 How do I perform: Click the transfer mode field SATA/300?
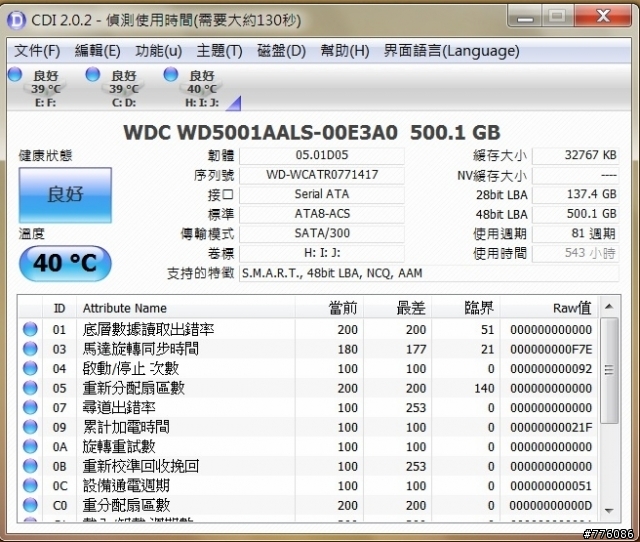(322, 234)
